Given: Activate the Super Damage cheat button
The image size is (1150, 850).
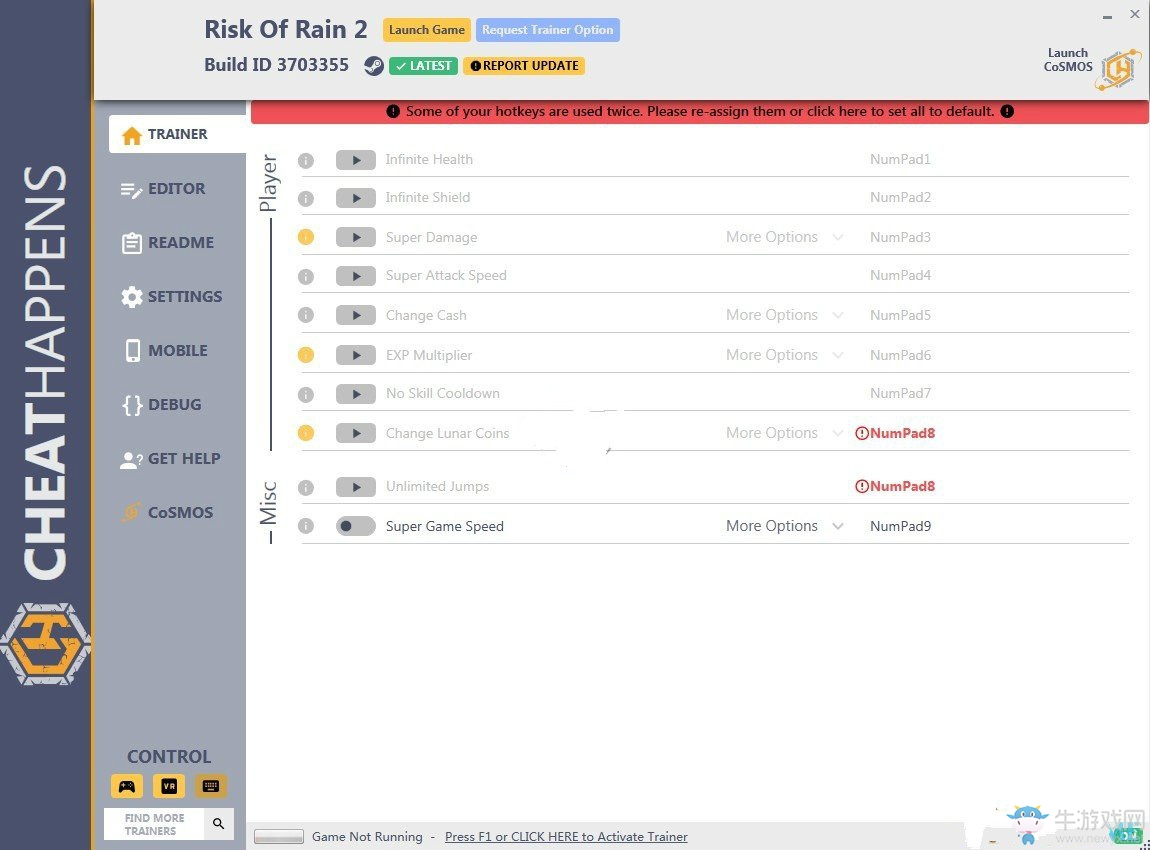Looking at the screenshot, I should tap(356, 237).
